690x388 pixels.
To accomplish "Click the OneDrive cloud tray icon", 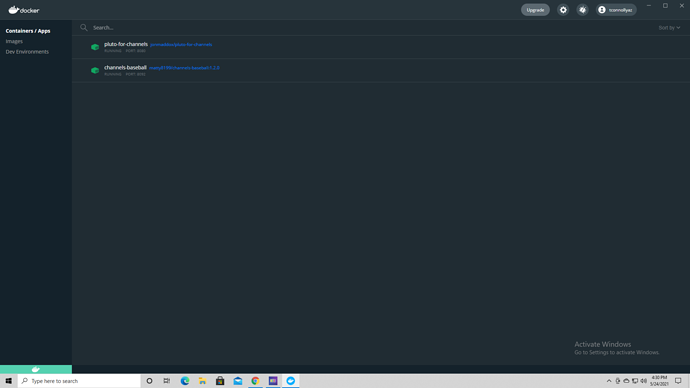I will pyautogui.click(x=626, y=381).
